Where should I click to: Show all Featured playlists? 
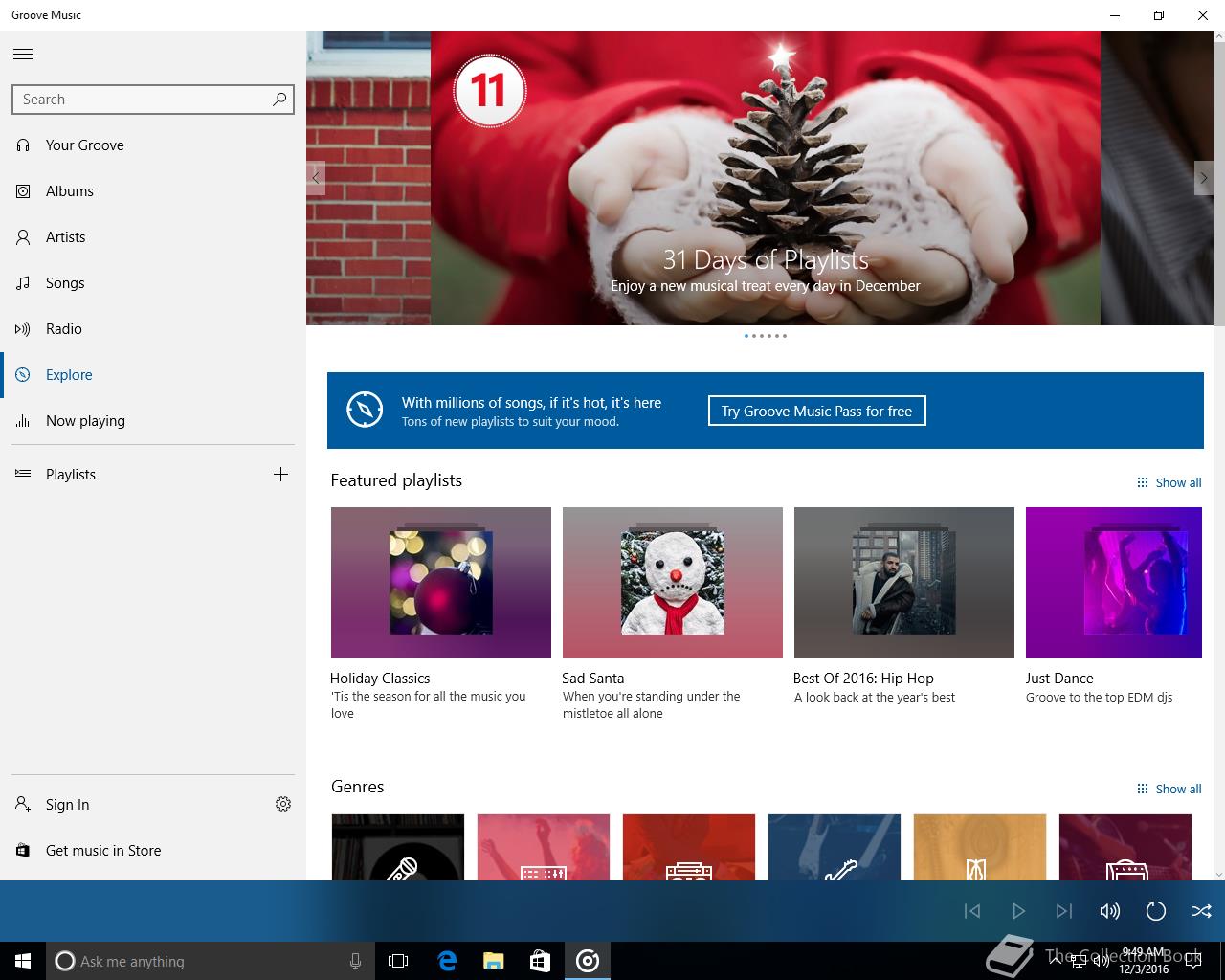coord(1169,482)
